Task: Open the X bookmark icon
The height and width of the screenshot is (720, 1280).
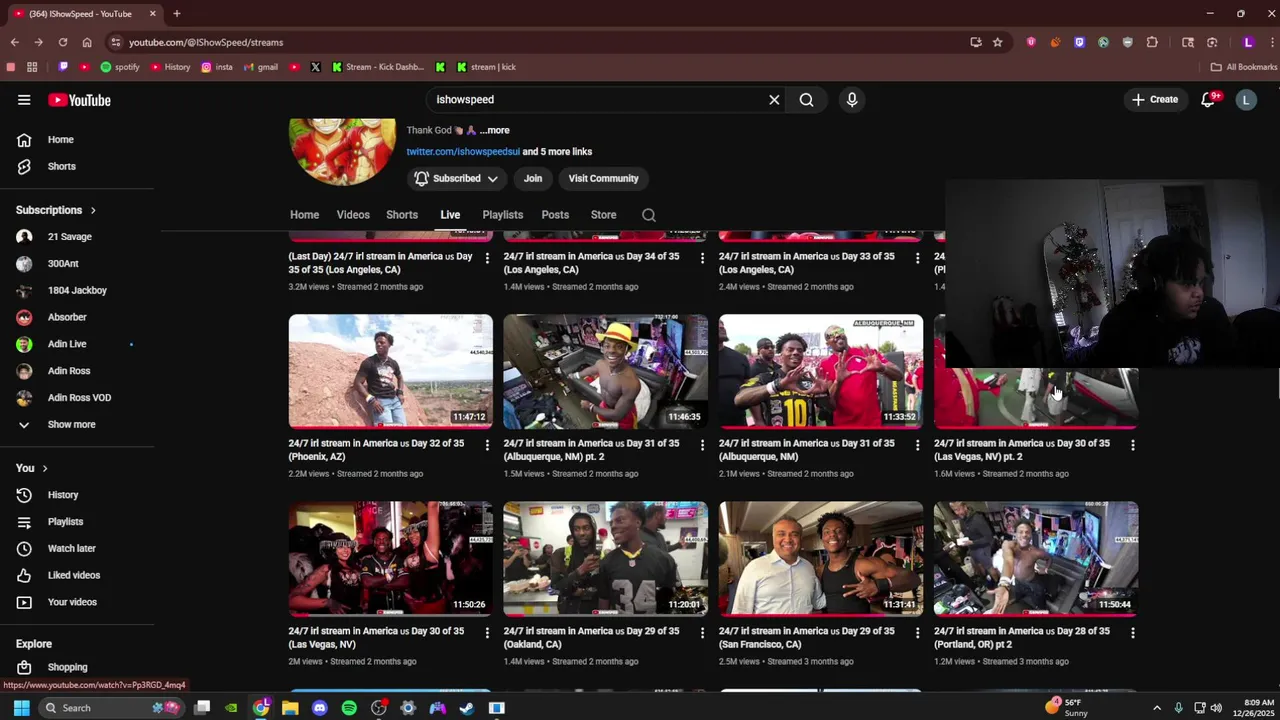Action: [315, 67]
